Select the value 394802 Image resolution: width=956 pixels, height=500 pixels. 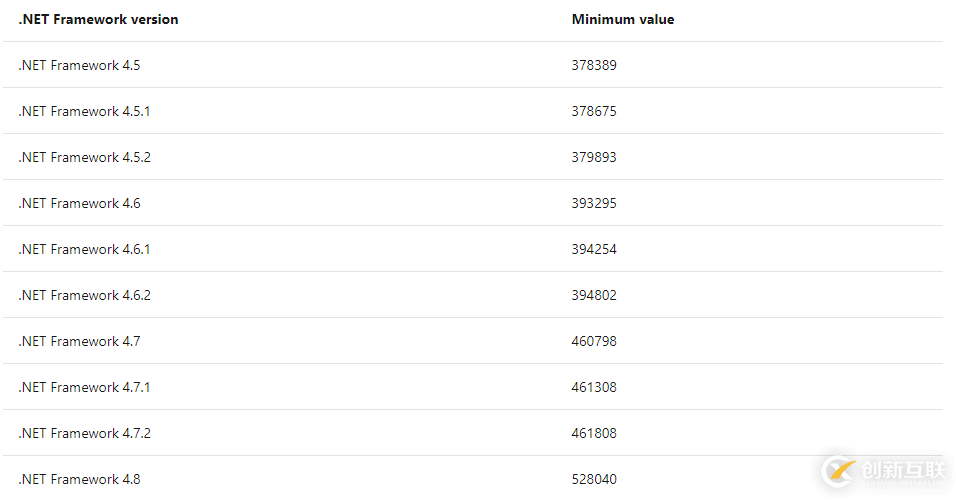tap(594, 295)
